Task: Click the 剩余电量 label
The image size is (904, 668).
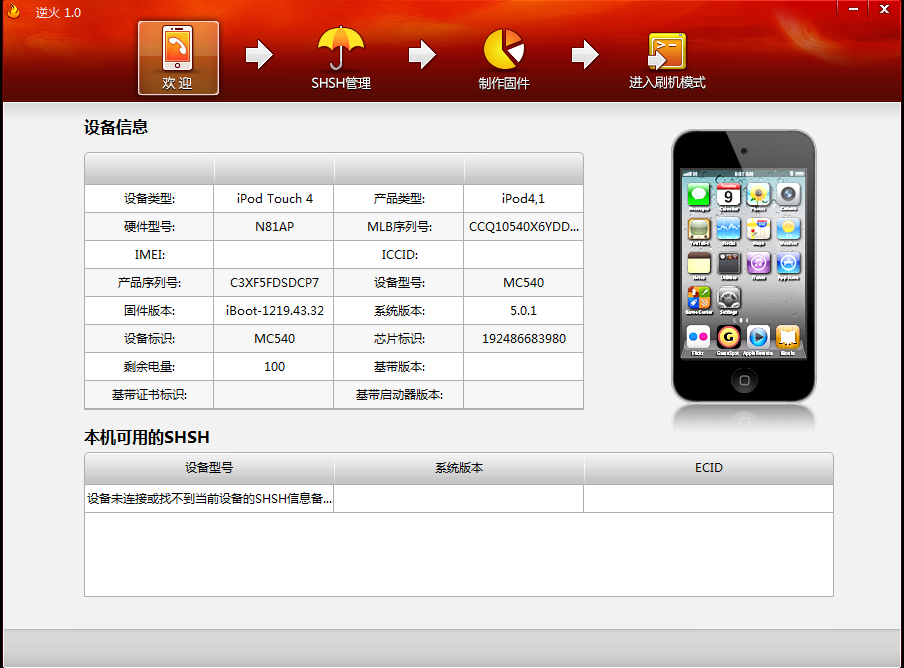Action: tap(149, 367)
